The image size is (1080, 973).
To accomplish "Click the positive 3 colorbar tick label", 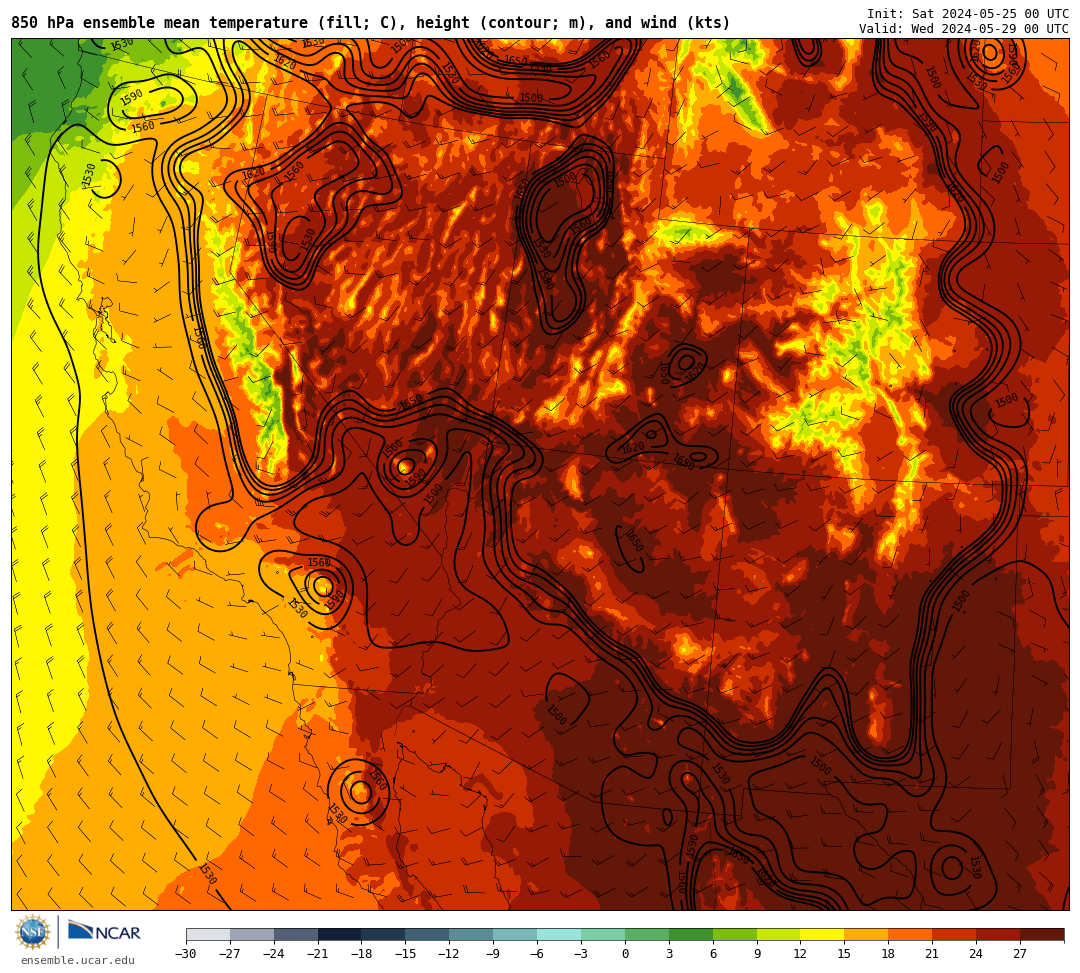I will tap(669, 954).
